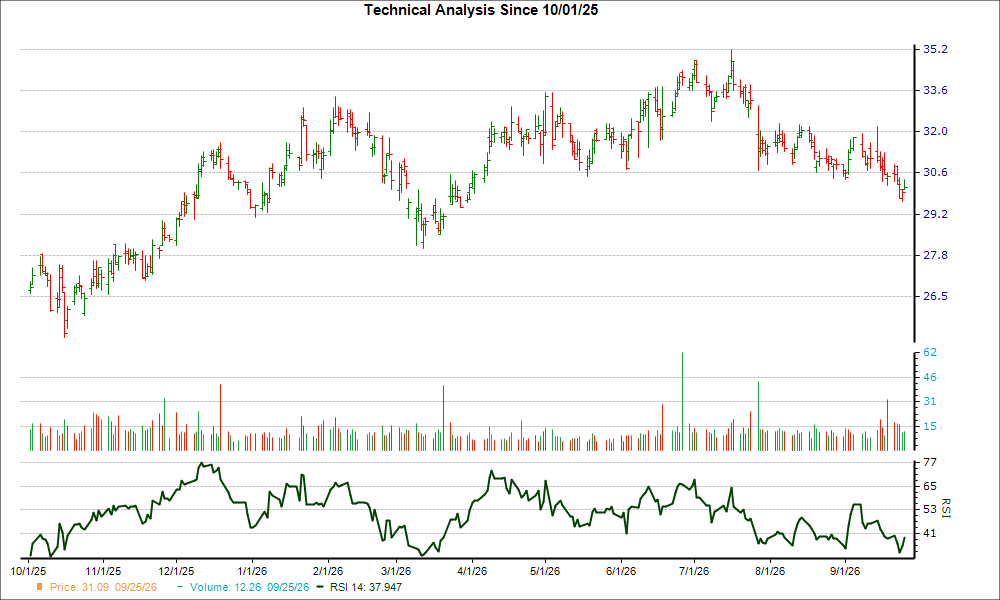Screen dimensions: 1000x600
Task: Click the 10/1/25 date label
Action: 28,571
